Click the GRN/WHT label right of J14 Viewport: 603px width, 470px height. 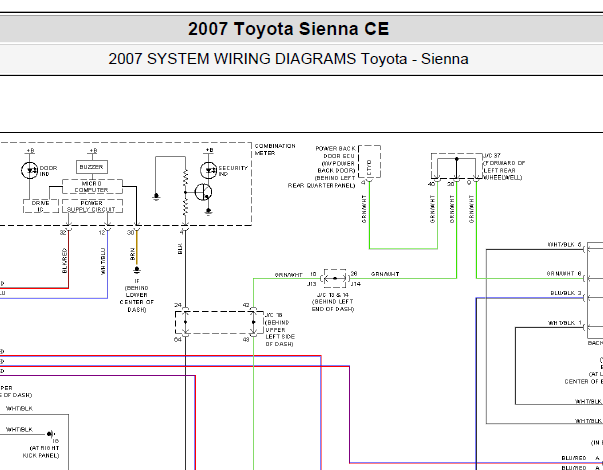385,274
